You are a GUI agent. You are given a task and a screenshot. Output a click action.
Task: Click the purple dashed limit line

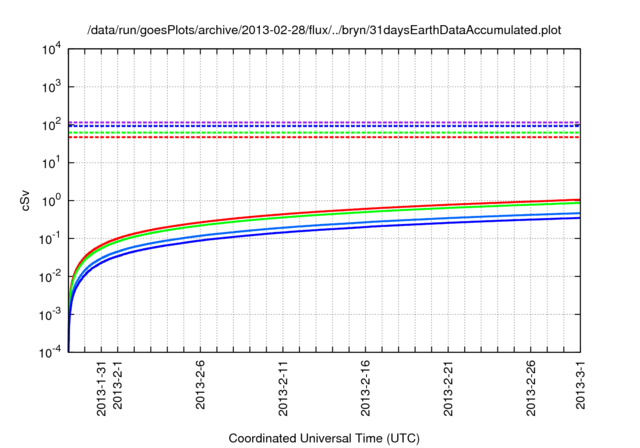pyautogui.click(x=324, y=122)
